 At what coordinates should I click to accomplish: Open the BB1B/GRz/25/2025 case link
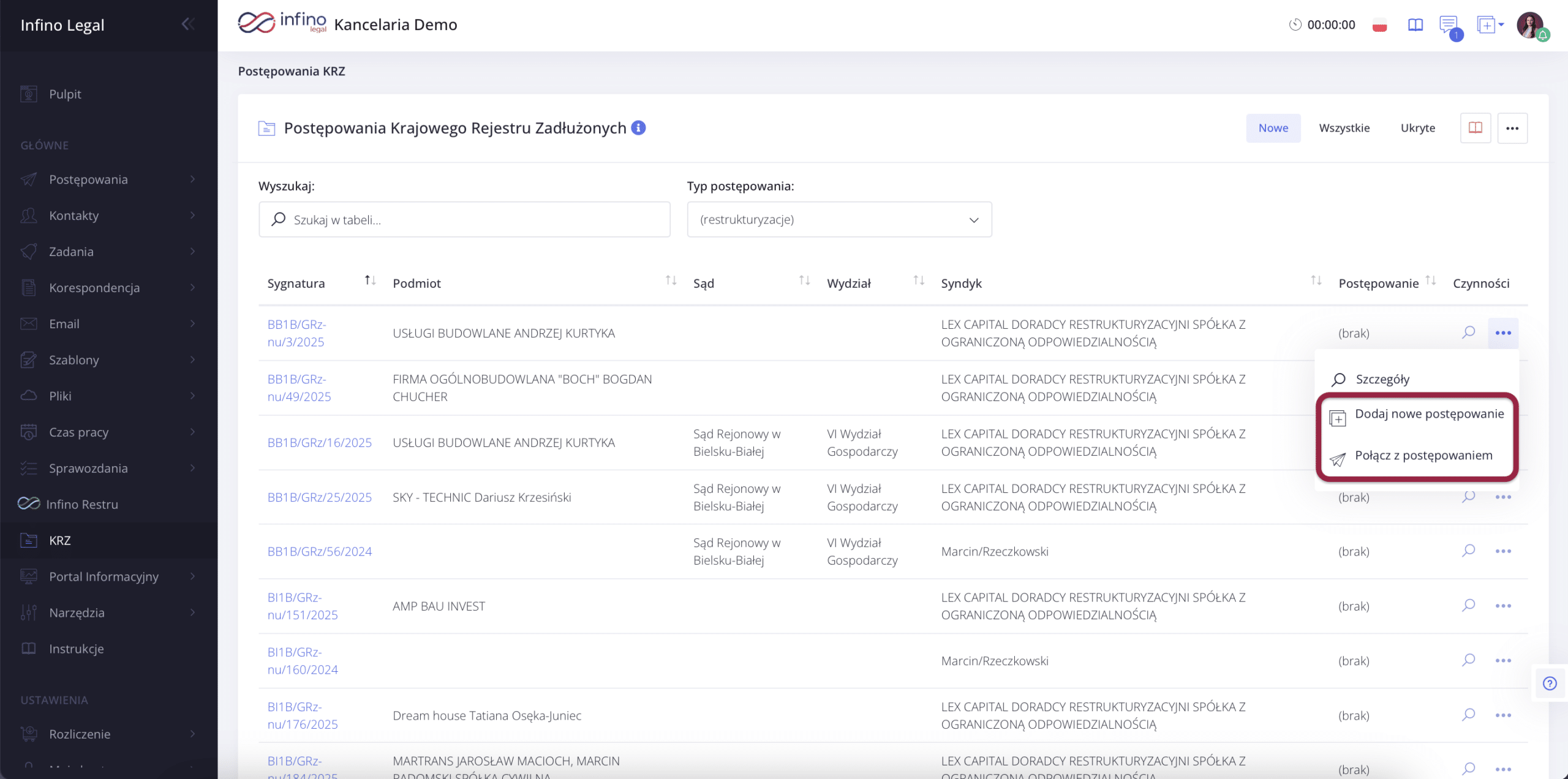[x=319, y=497]
